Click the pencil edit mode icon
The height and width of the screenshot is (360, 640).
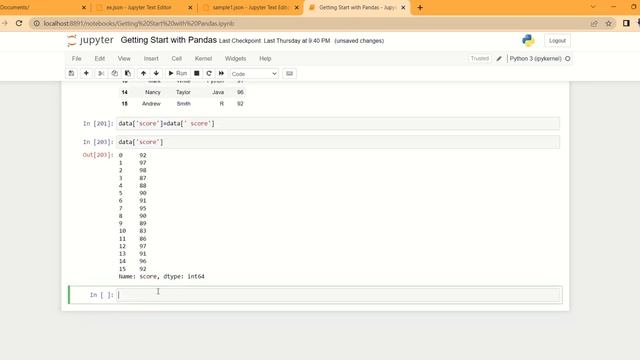tap(499, 59)
